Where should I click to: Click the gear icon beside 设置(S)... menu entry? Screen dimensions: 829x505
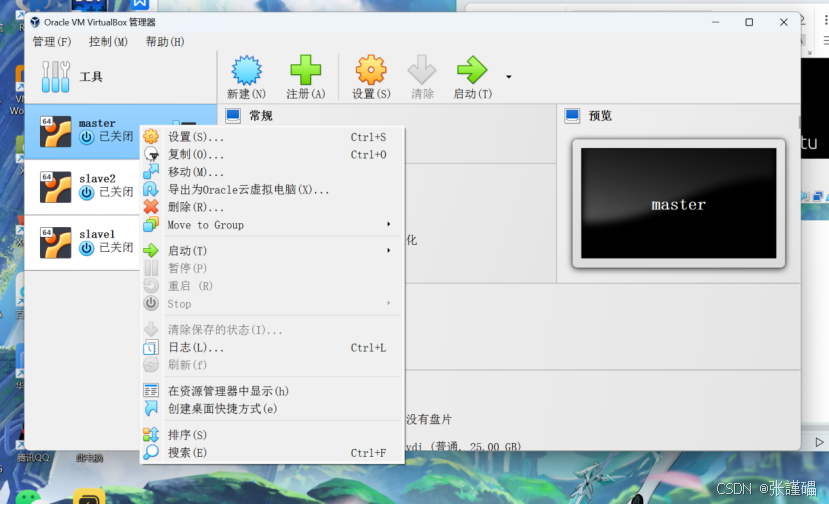tap(151, 136)
